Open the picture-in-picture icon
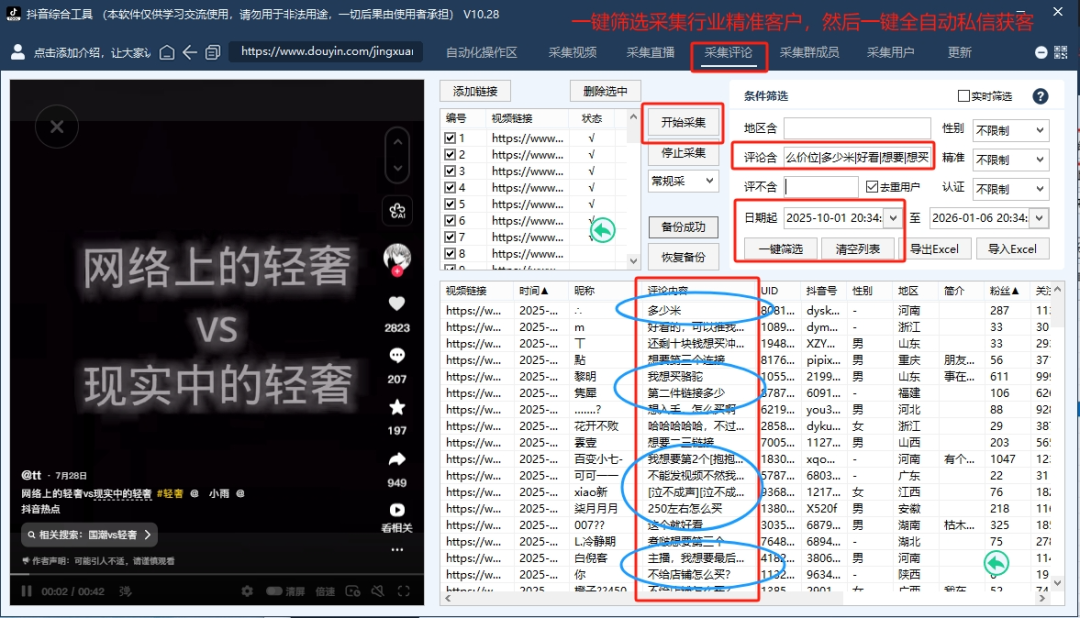This screenshot has width=1080, height=618. point(353,591)
